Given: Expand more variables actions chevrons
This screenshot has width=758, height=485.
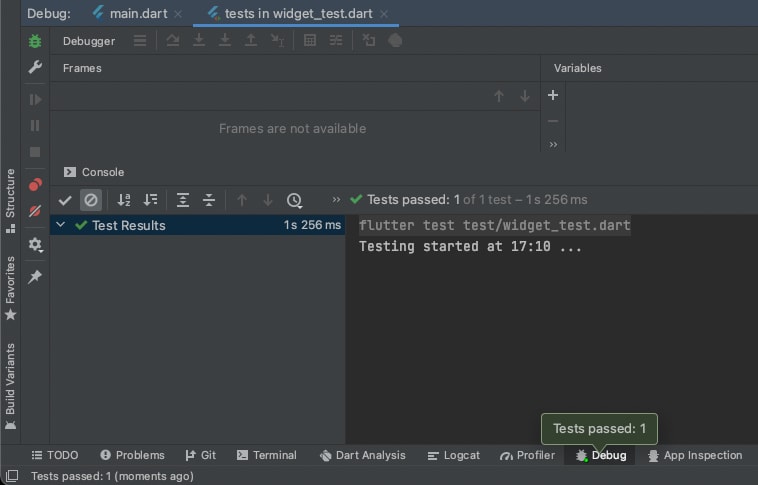Looking at the screenshot, I should [553, 145].
